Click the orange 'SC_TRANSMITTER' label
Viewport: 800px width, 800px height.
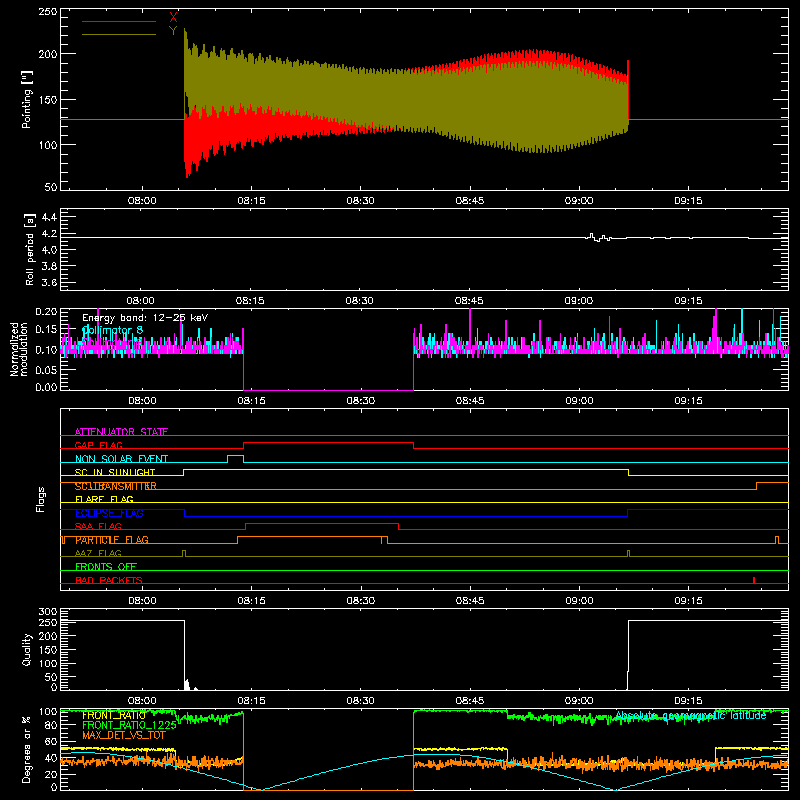116,486
